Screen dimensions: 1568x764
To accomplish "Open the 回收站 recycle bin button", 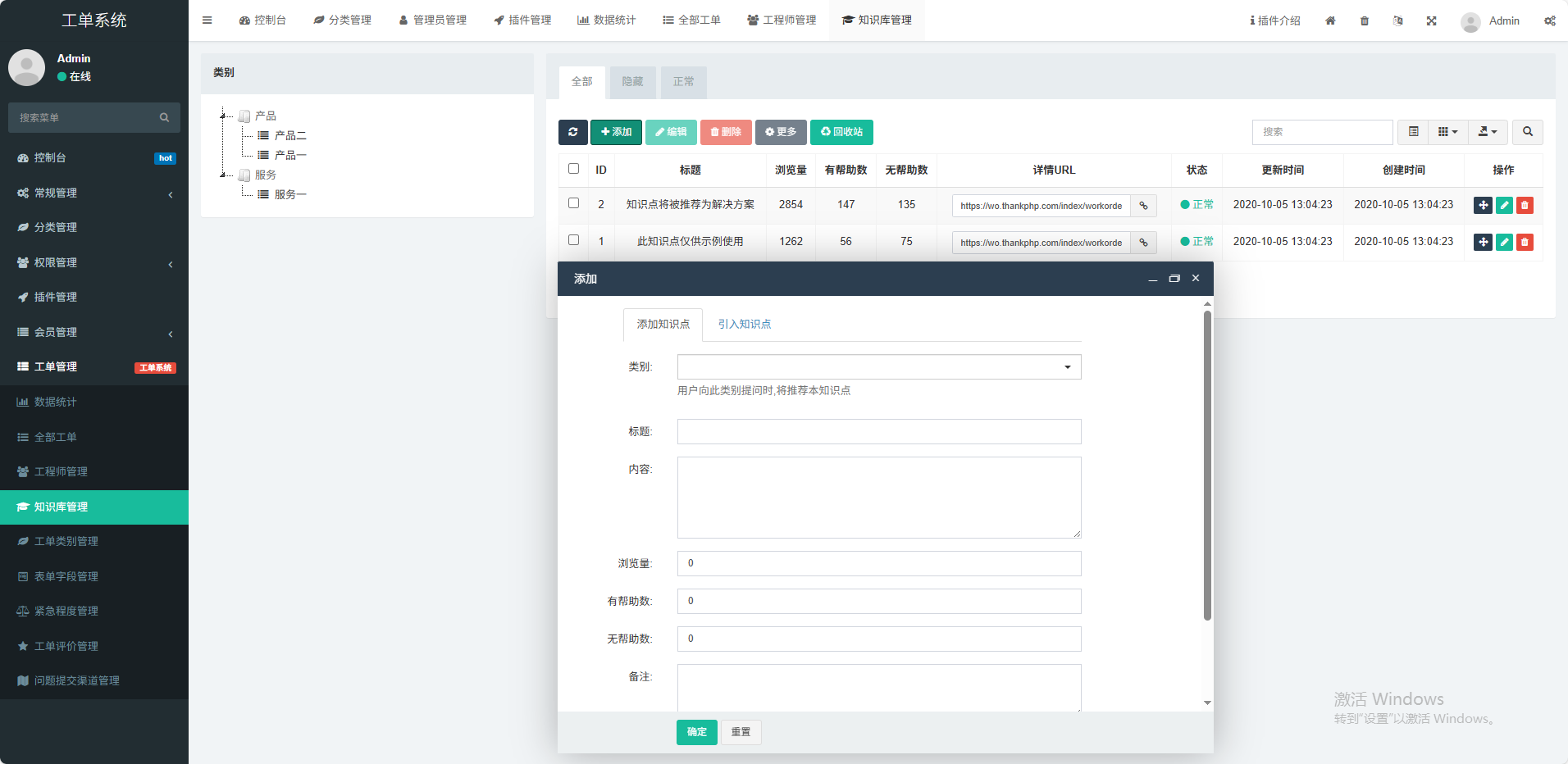I will point(841,132).
